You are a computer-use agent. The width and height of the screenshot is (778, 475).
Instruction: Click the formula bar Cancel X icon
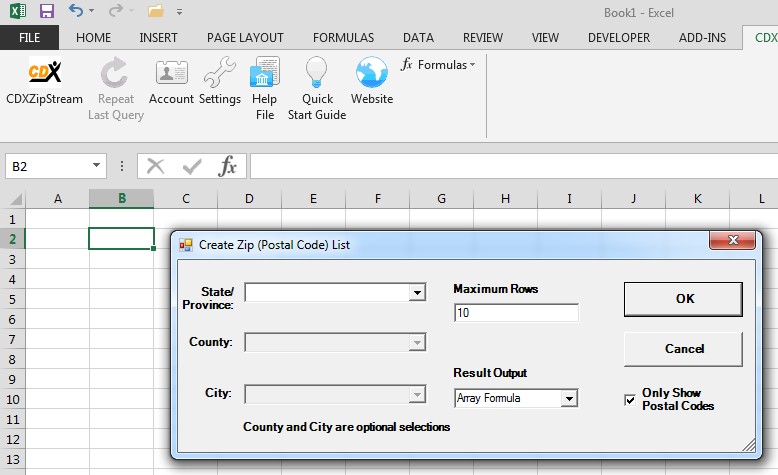tap(155, 166)
